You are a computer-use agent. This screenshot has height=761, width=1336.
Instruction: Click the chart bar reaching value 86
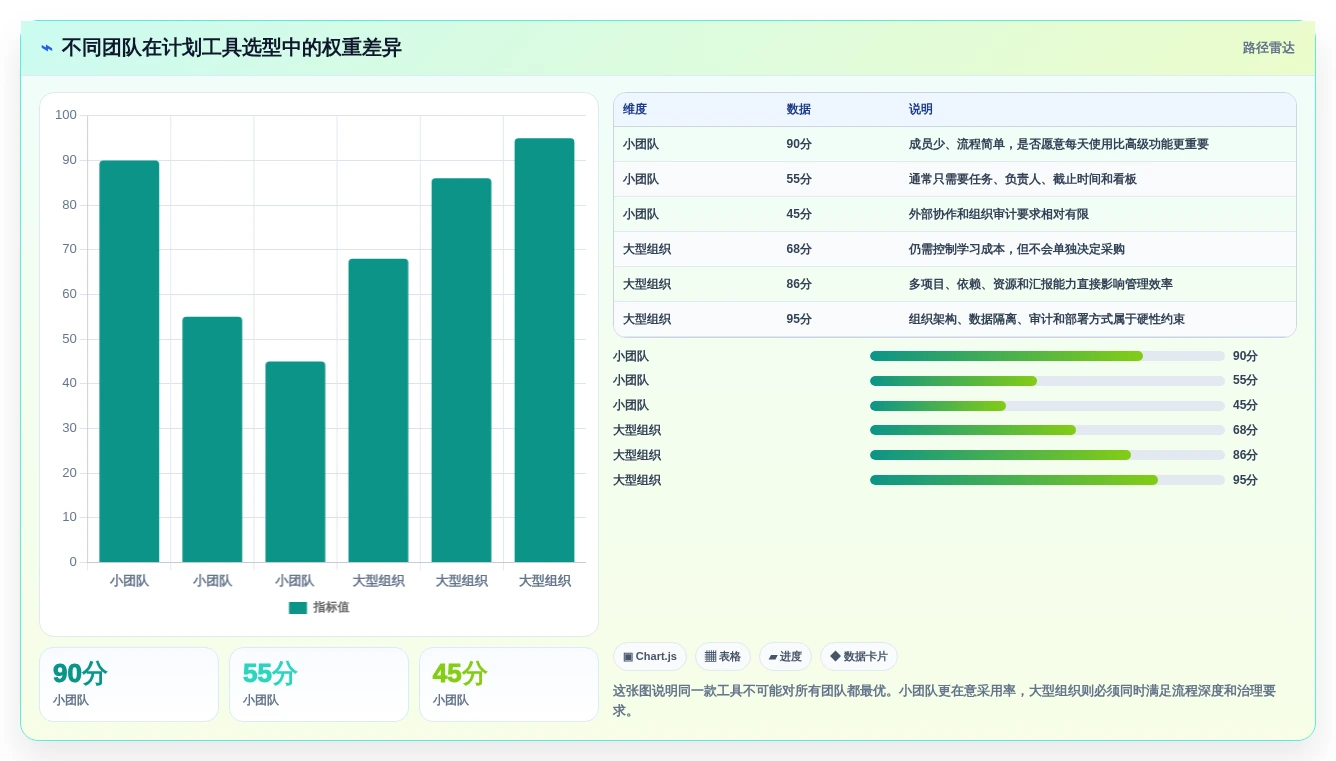click(461, 370)
